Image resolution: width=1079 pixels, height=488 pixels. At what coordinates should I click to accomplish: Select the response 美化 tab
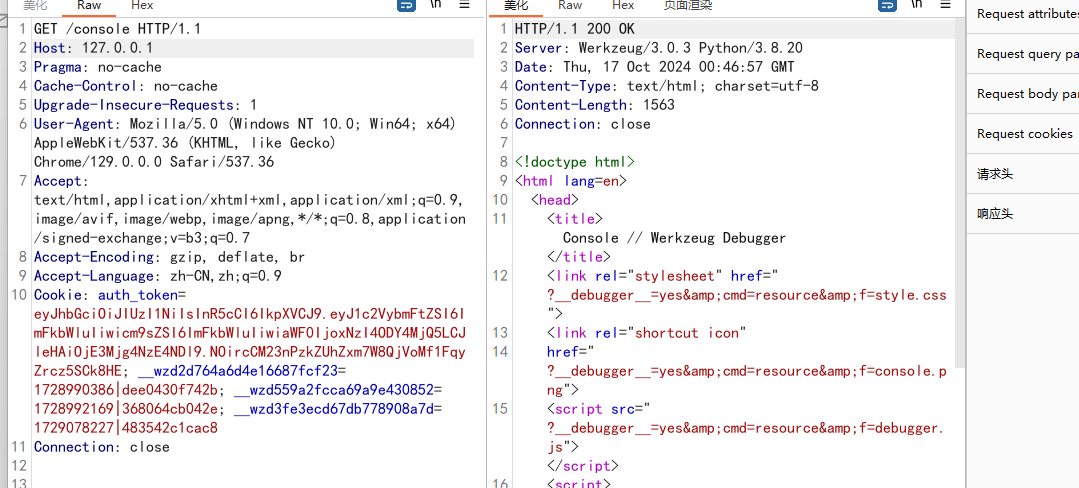pos(515,5)
